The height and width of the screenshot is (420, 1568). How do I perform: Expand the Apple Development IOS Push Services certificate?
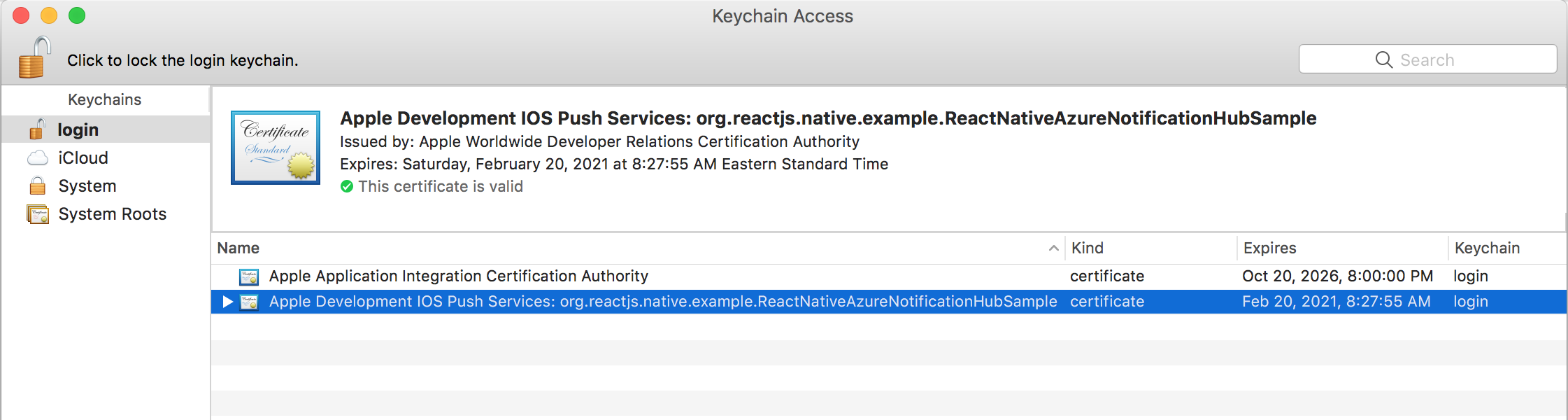coord(227,302)
